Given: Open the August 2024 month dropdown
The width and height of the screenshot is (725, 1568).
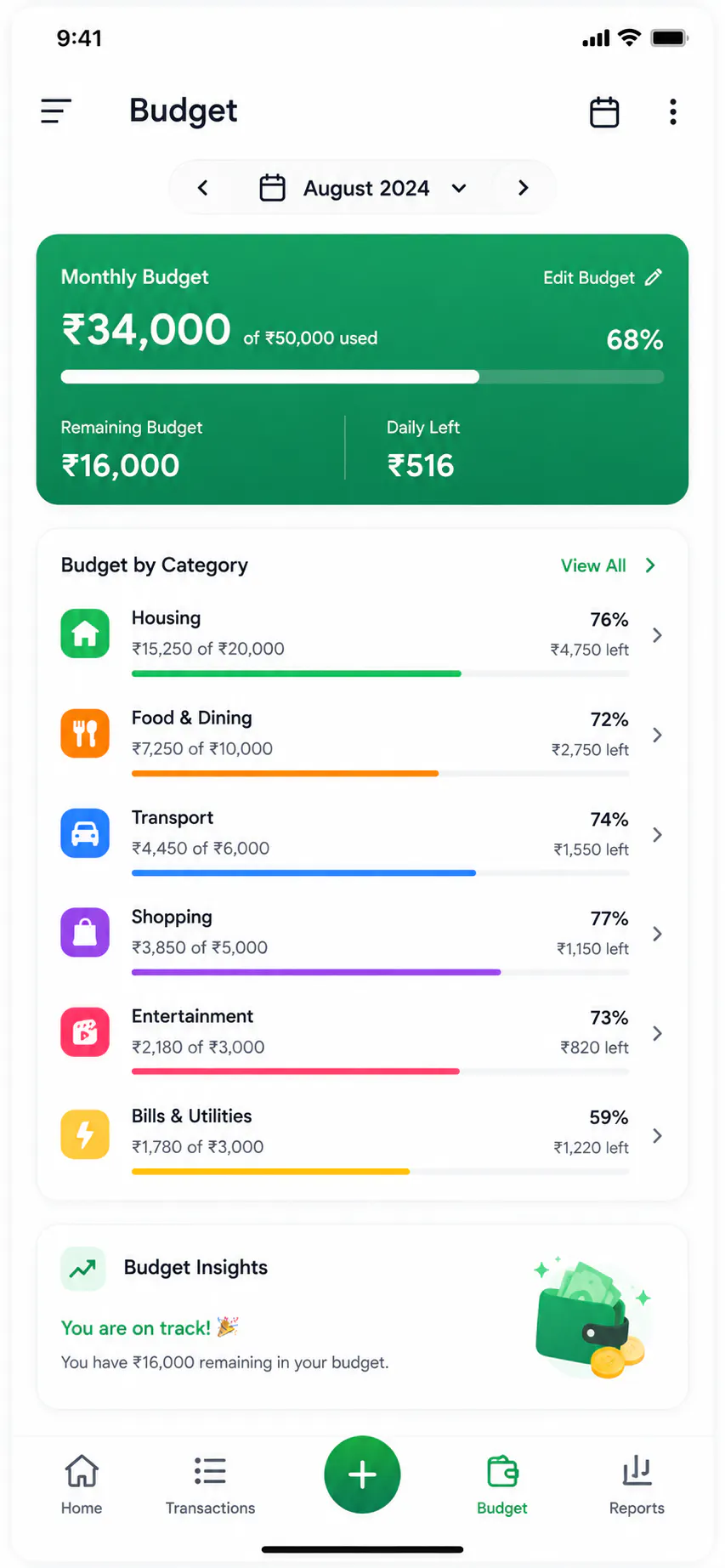Looking at the screenshot, I should pos(364,188).
